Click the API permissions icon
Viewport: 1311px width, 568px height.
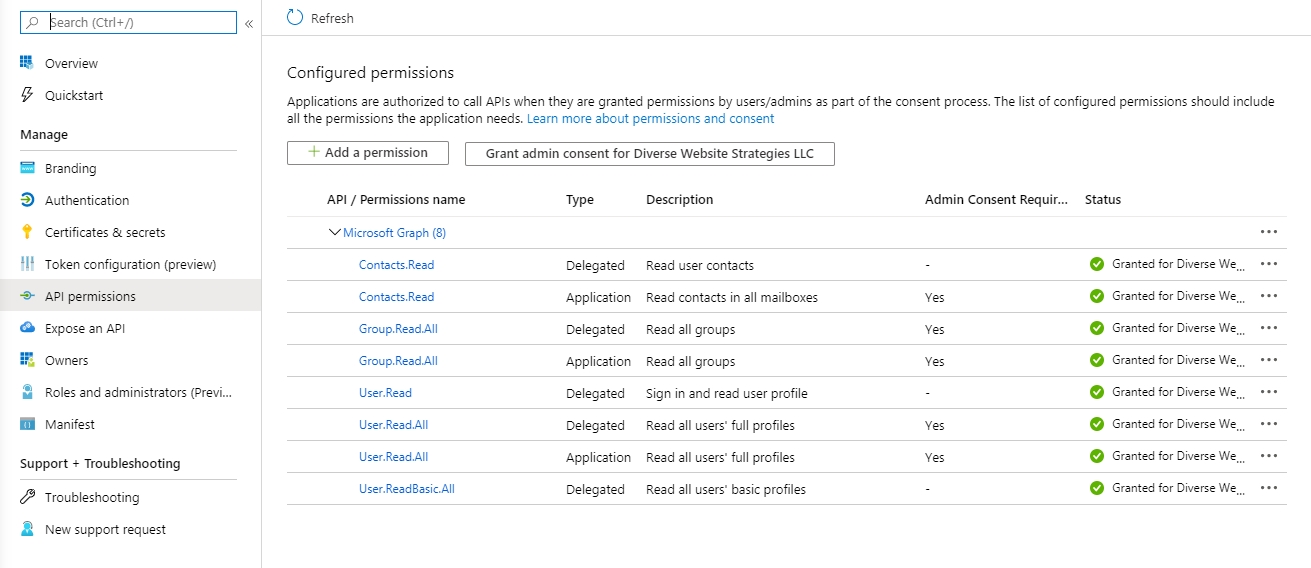(x=27, y=296)
